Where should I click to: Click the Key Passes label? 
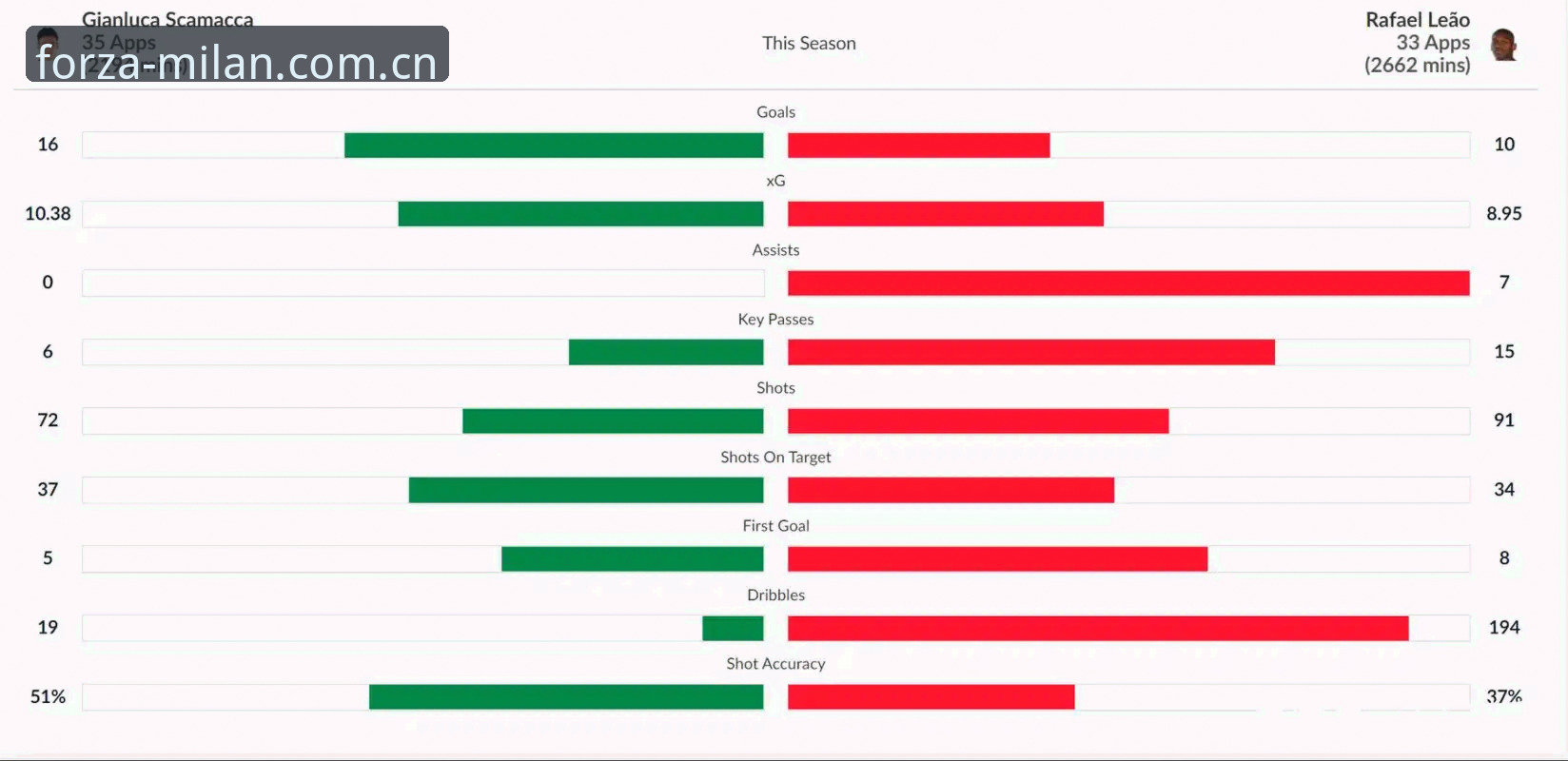pyautogui.click(x=775, y=320)
